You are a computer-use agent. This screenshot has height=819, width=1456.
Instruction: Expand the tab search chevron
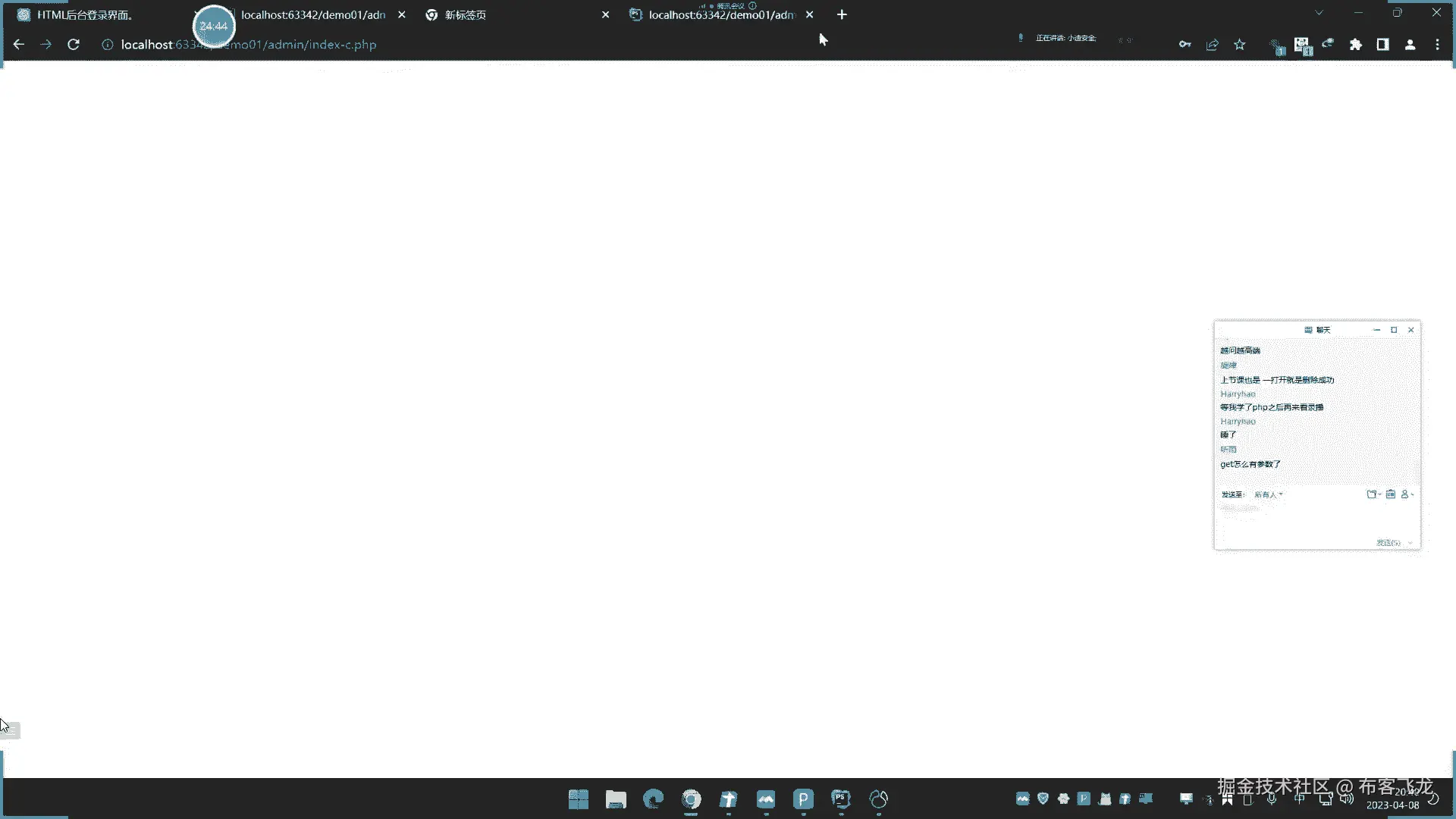pos(1319,13)
